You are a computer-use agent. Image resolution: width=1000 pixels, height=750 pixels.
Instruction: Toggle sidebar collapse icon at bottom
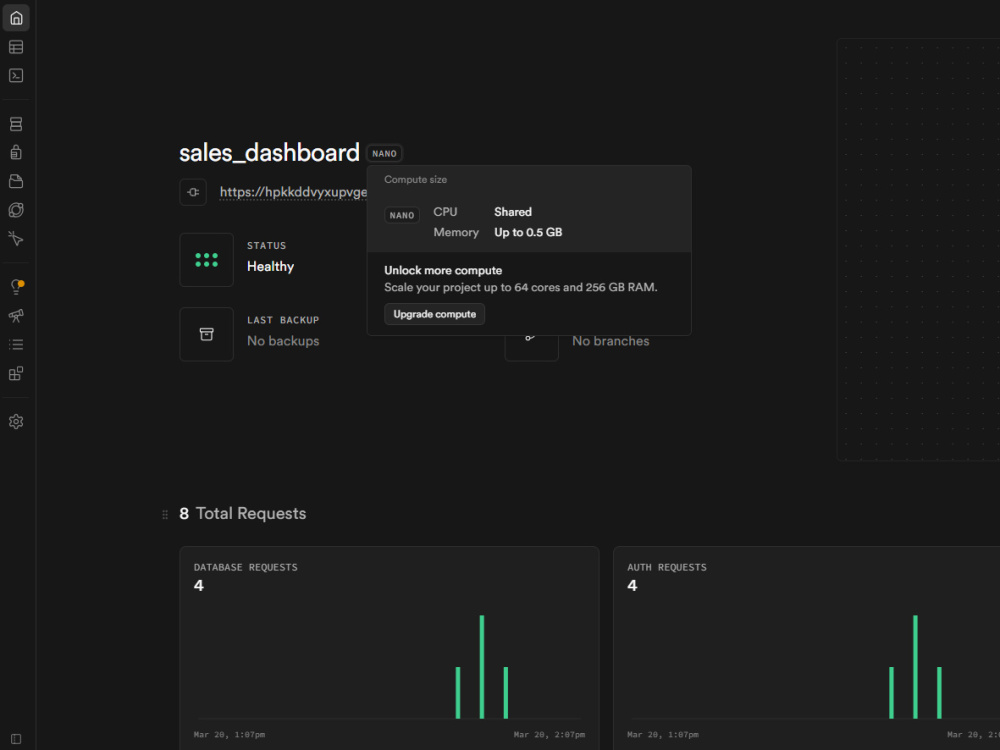16,739
